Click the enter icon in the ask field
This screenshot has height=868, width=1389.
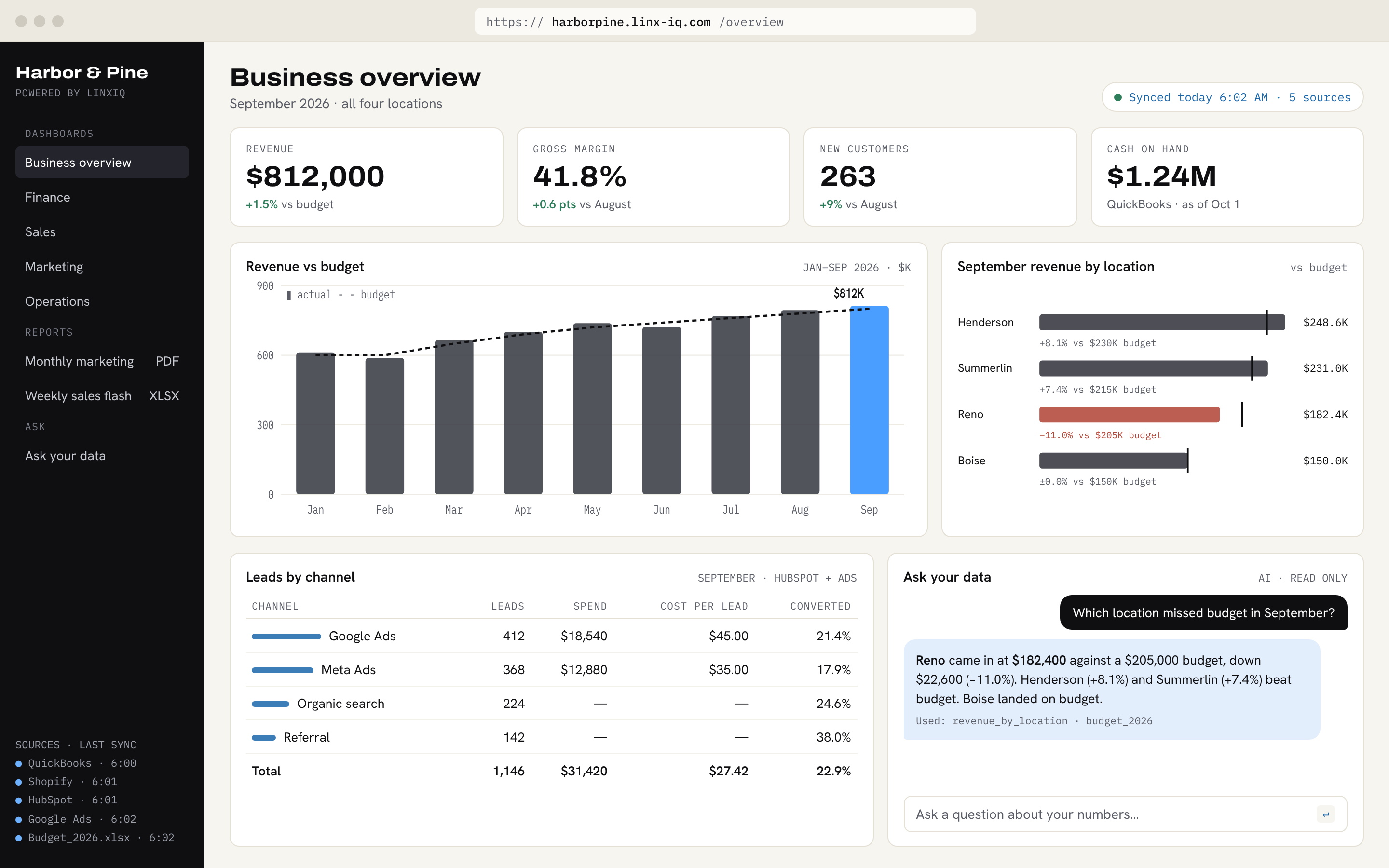click(1325, 814)
